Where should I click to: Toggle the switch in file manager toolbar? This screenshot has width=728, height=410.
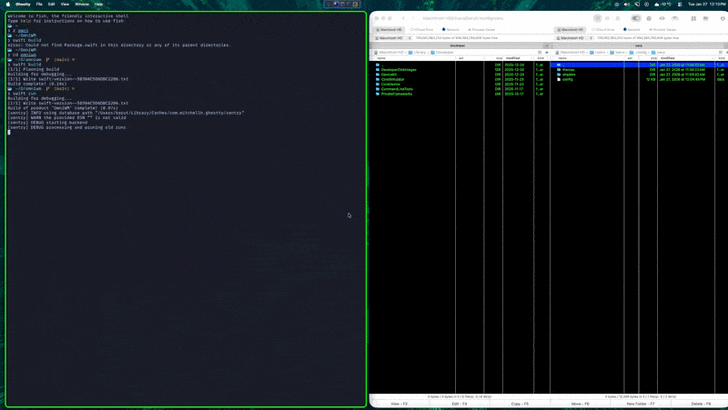tap(635, 18)
